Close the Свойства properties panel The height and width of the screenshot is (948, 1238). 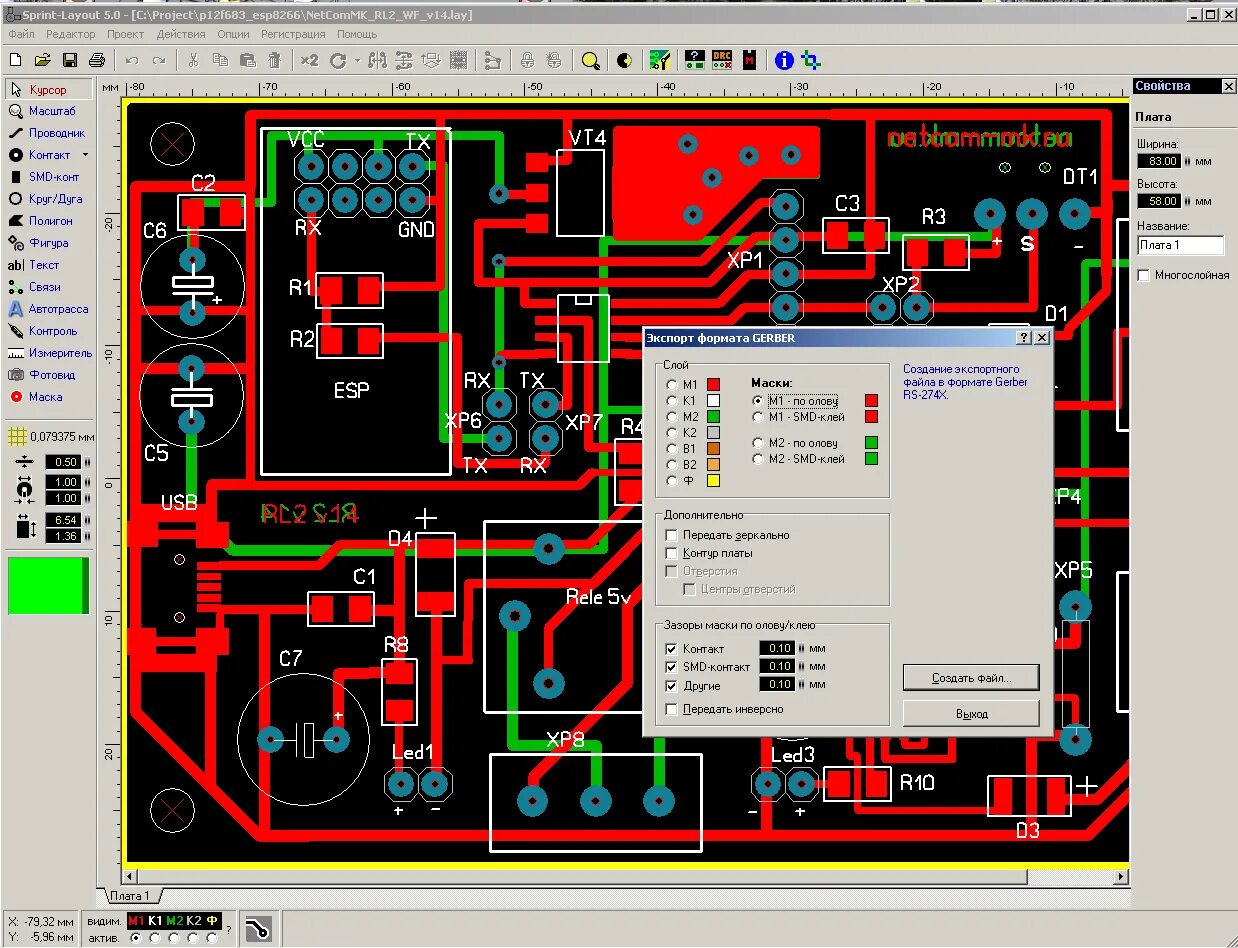[1228, 87]
